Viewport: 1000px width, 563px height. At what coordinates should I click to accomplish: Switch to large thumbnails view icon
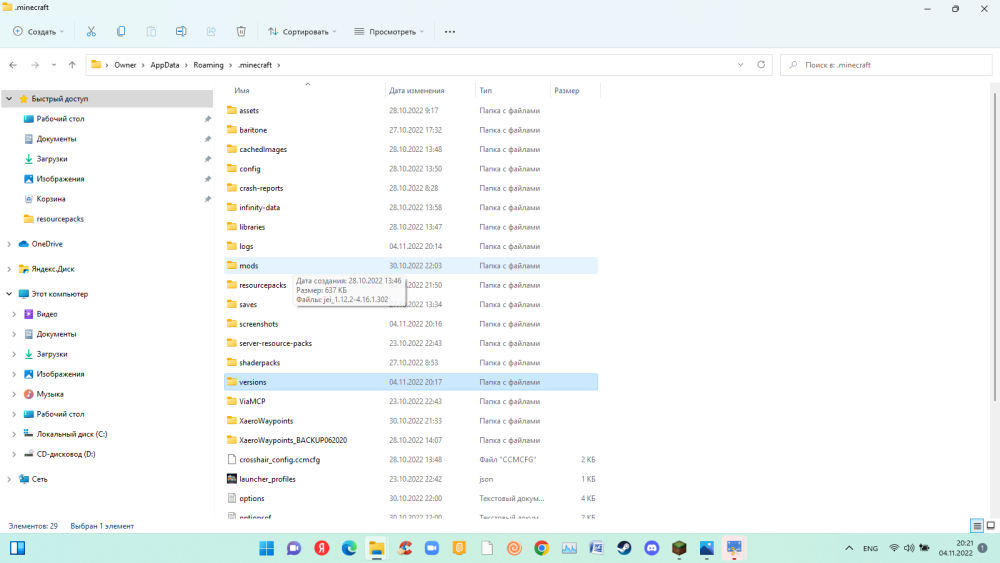pos(990,526)
